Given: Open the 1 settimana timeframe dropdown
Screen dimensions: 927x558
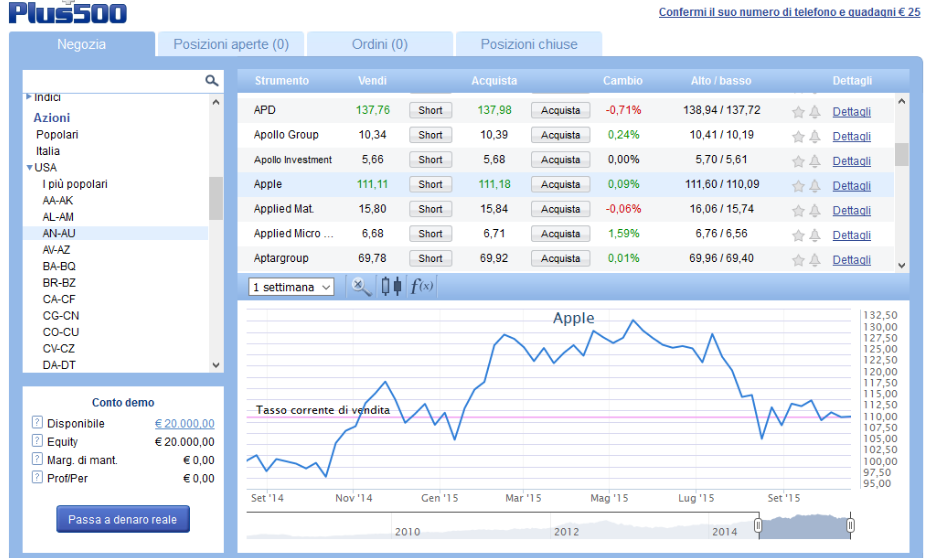Looking at the screenshot, I should (291, 287).
